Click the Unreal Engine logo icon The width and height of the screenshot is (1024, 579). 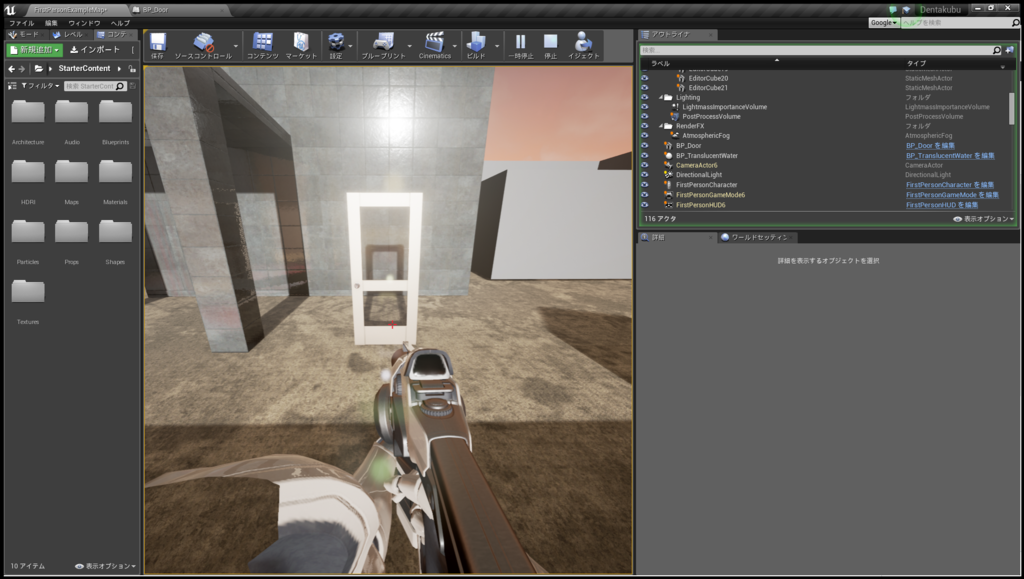(10, 10)
